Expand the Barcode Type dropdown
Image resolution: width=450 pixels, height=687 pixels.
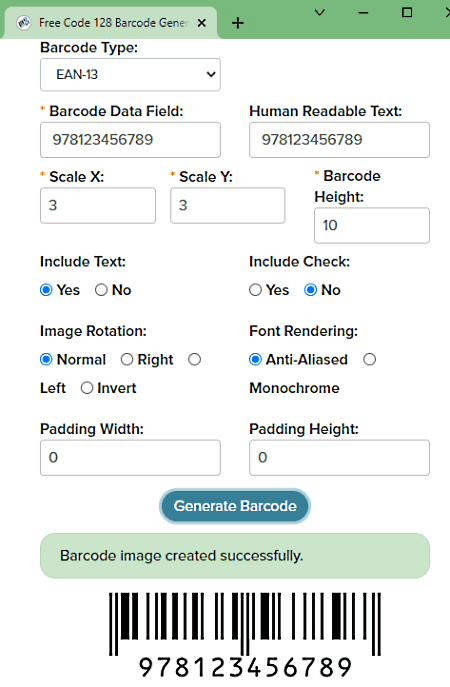coord(130,74)
